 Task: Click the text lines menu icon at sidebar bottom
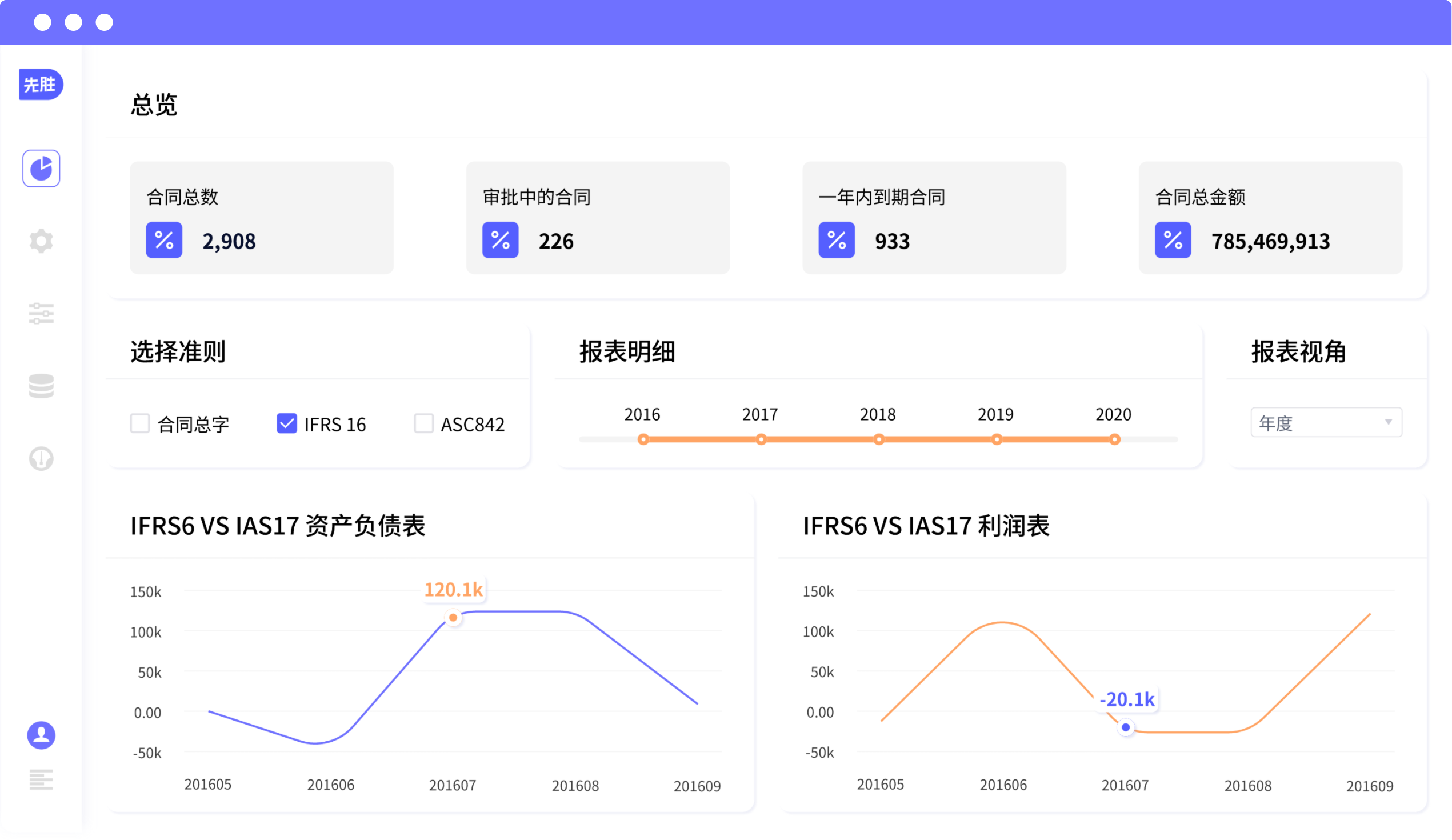point(41,779)
